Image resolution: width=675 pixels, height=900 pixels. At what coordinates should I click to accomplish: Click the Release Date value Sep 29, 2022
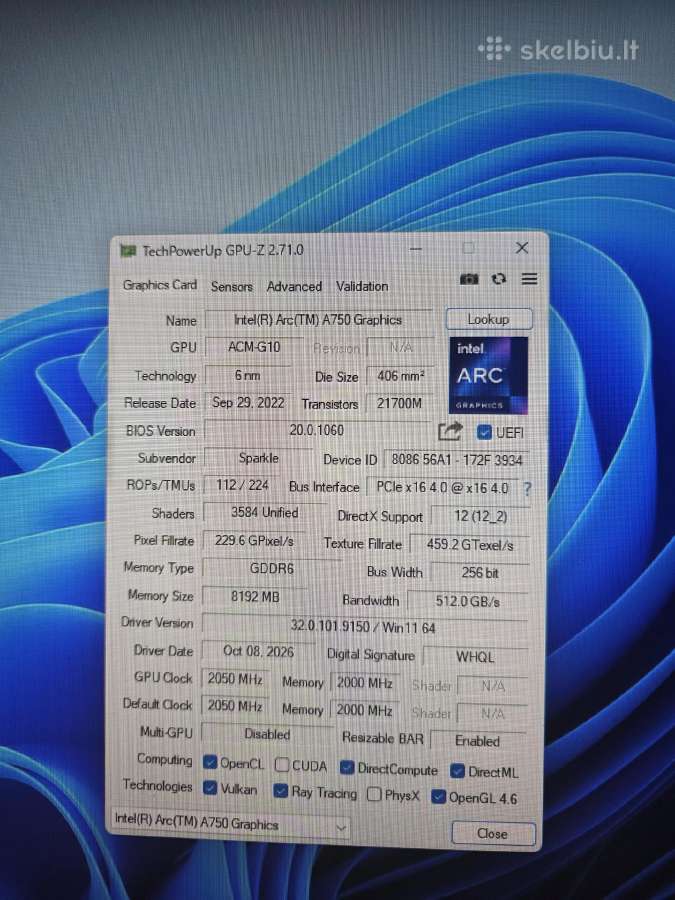pos(248,402)
